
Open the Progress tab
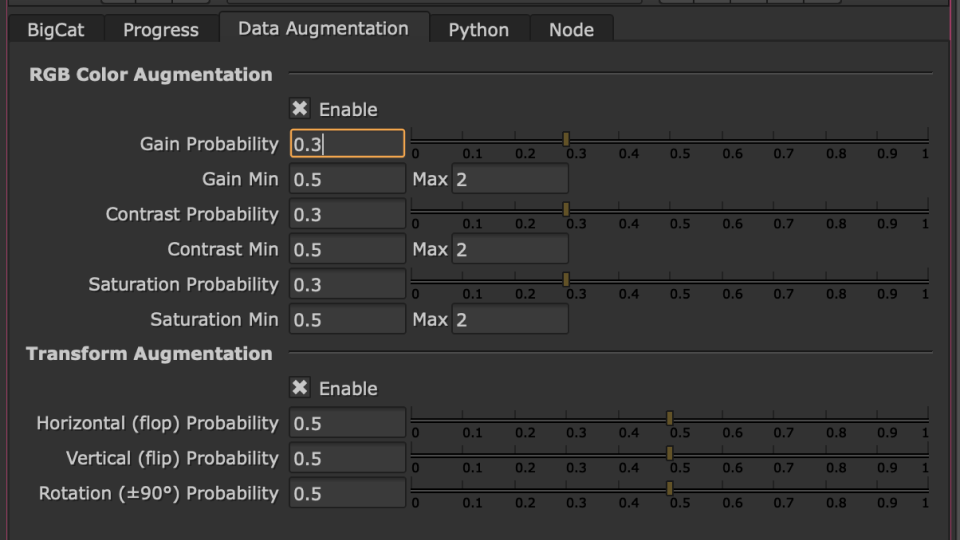click(x=161, y=29)
